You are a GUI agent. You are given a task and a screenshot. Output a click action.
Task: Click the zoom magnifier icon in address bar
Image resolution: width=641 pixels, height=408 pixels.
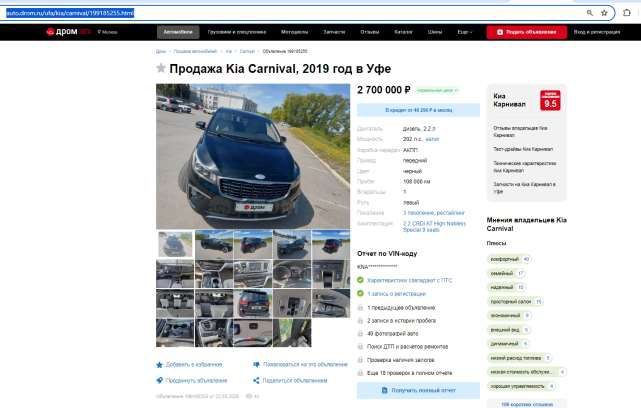click(589, 13)
